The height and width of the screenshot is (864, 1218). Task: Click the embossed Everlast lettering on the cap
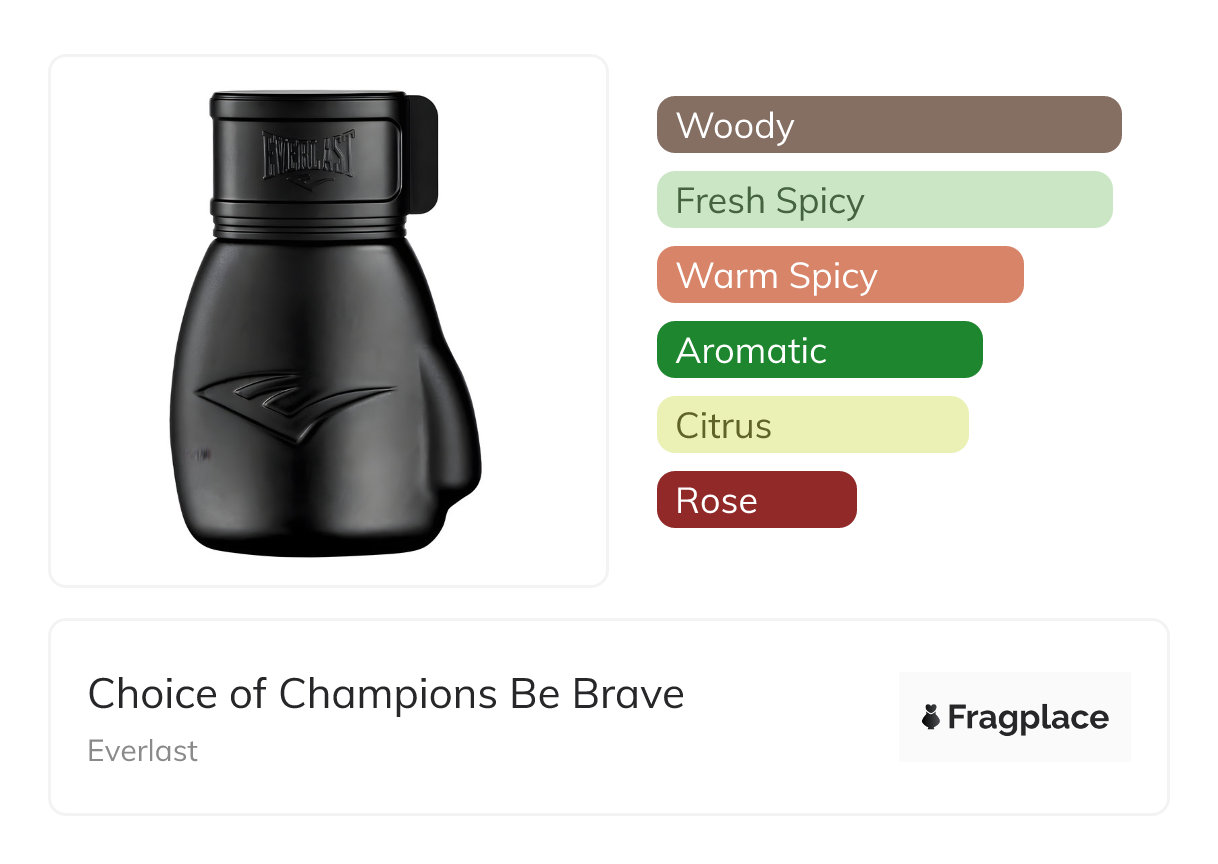pyautogui.click(x=307, y=154)
